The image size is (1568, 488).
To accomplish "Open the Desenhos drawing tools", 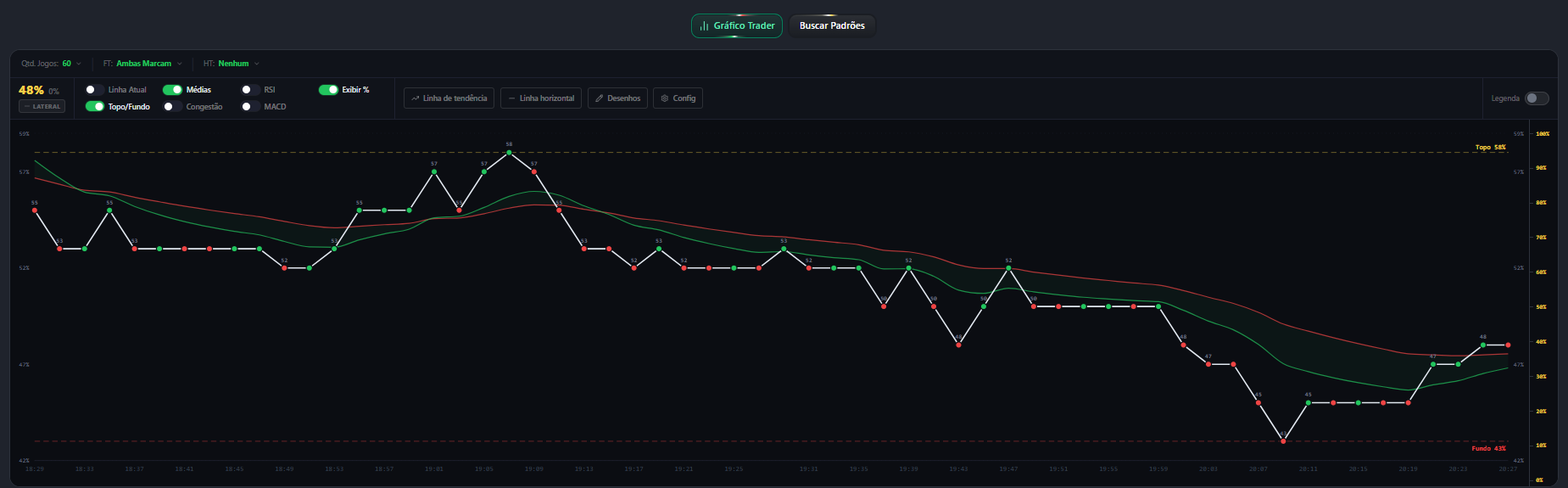I will tap(617, 98).
